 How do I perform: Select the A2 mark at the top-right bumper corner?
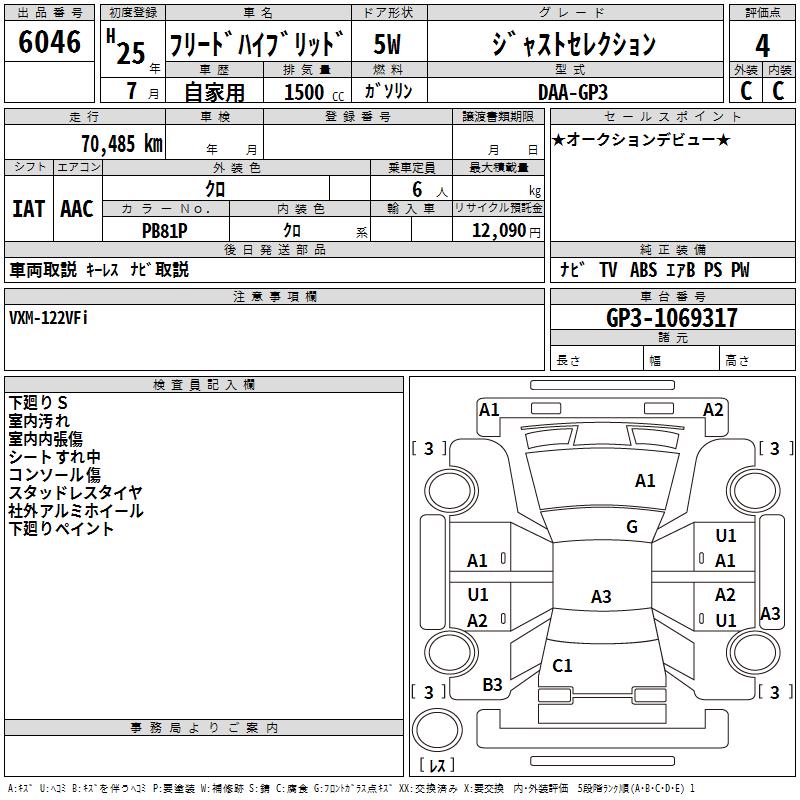tap(713, 409)
